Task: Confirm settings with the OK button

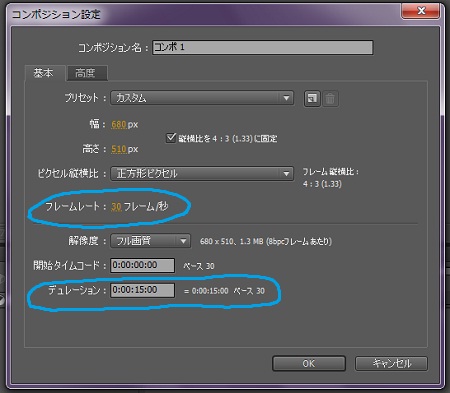Action: [309, 363]
